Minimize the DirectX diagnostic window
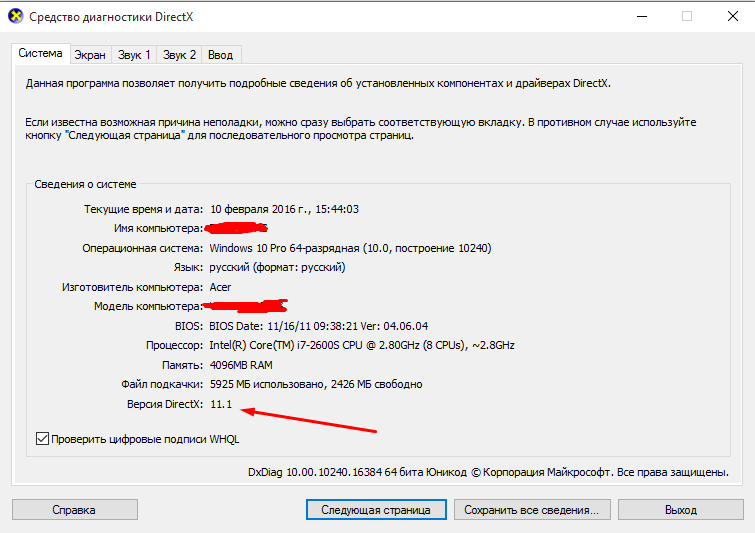 [x=639, y=17]
